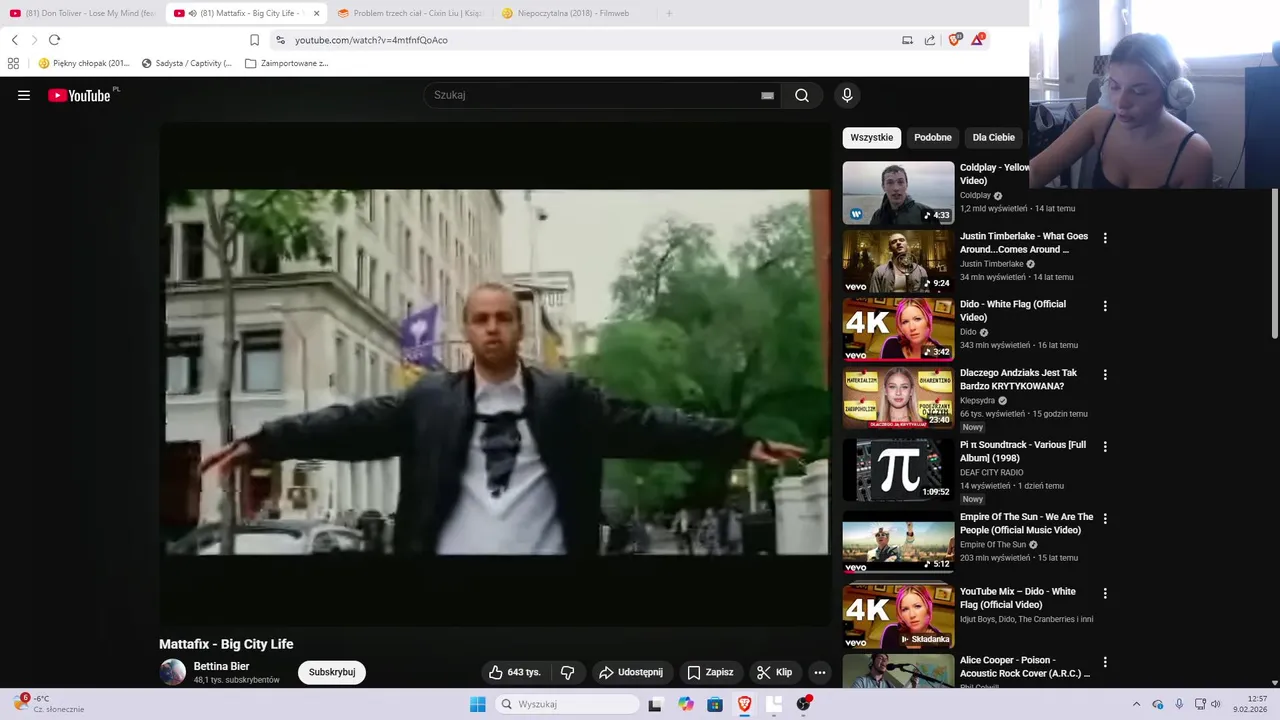
Task: Click the Brave browser taskbar icon
Action: point(744,704)
